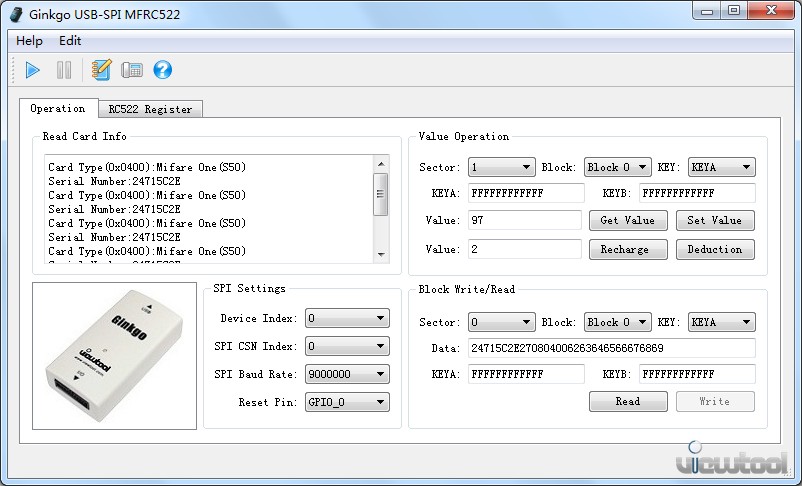Open the Help menu
The width and height of the screenshot is (802, 486).
(x=29, y=41)
